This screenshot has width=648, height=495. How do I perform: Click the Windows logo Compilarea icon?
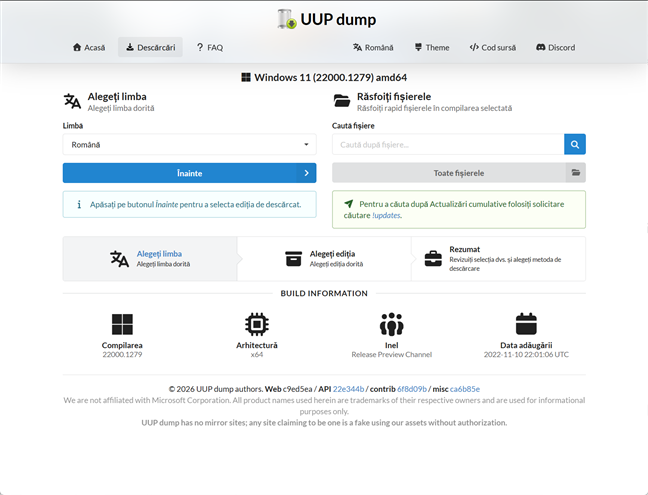(122, 324)
